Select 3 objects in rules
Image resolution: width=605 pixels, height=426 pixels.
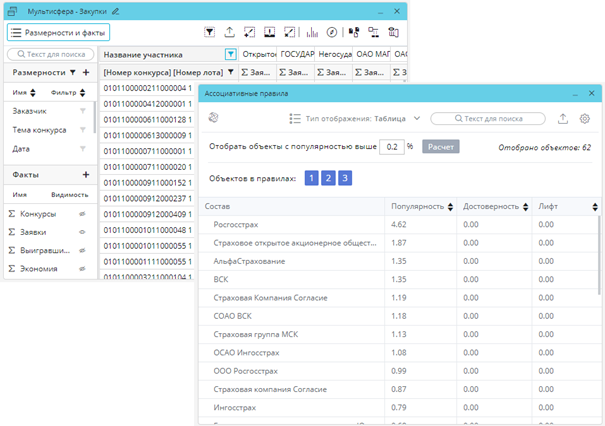(345, 178)
